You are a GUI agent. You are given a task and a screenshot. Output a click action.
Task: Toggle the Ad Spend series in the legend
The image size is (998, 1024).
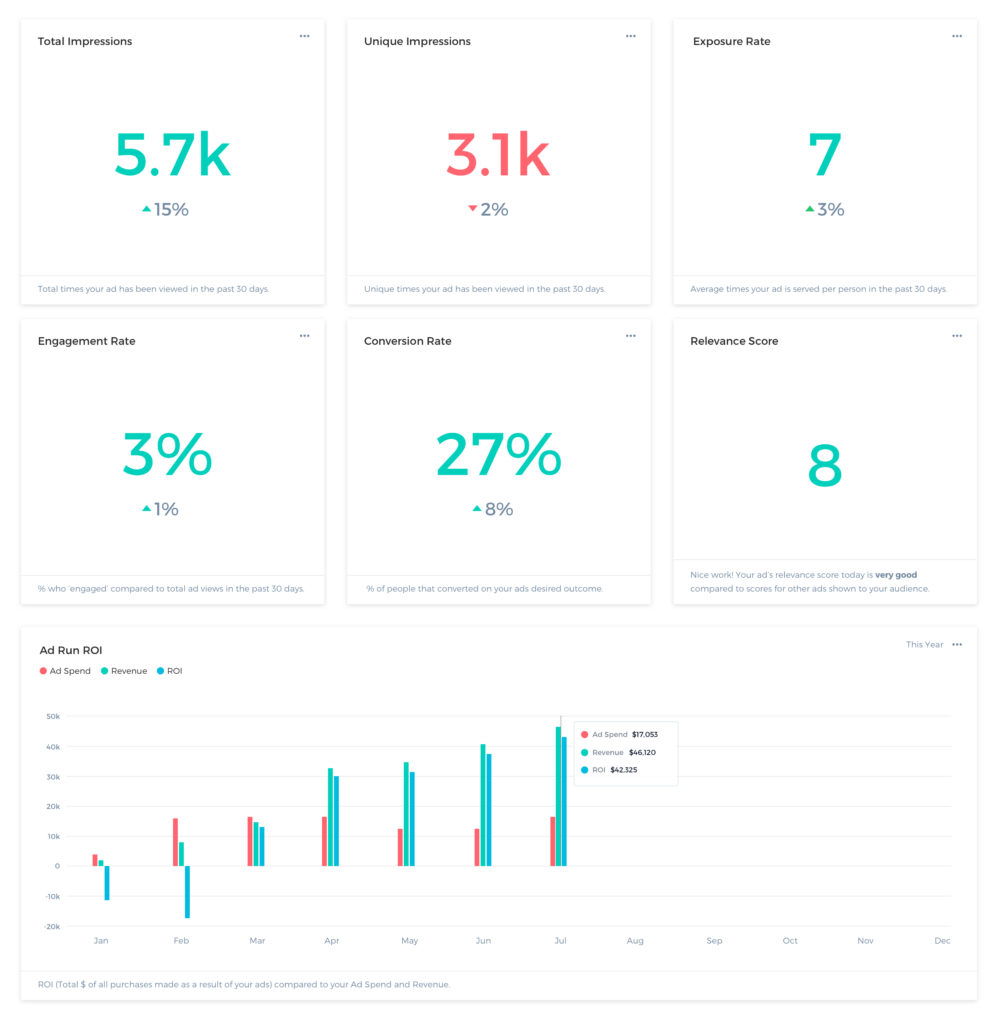pyautogui.click(x=66, y=671)
